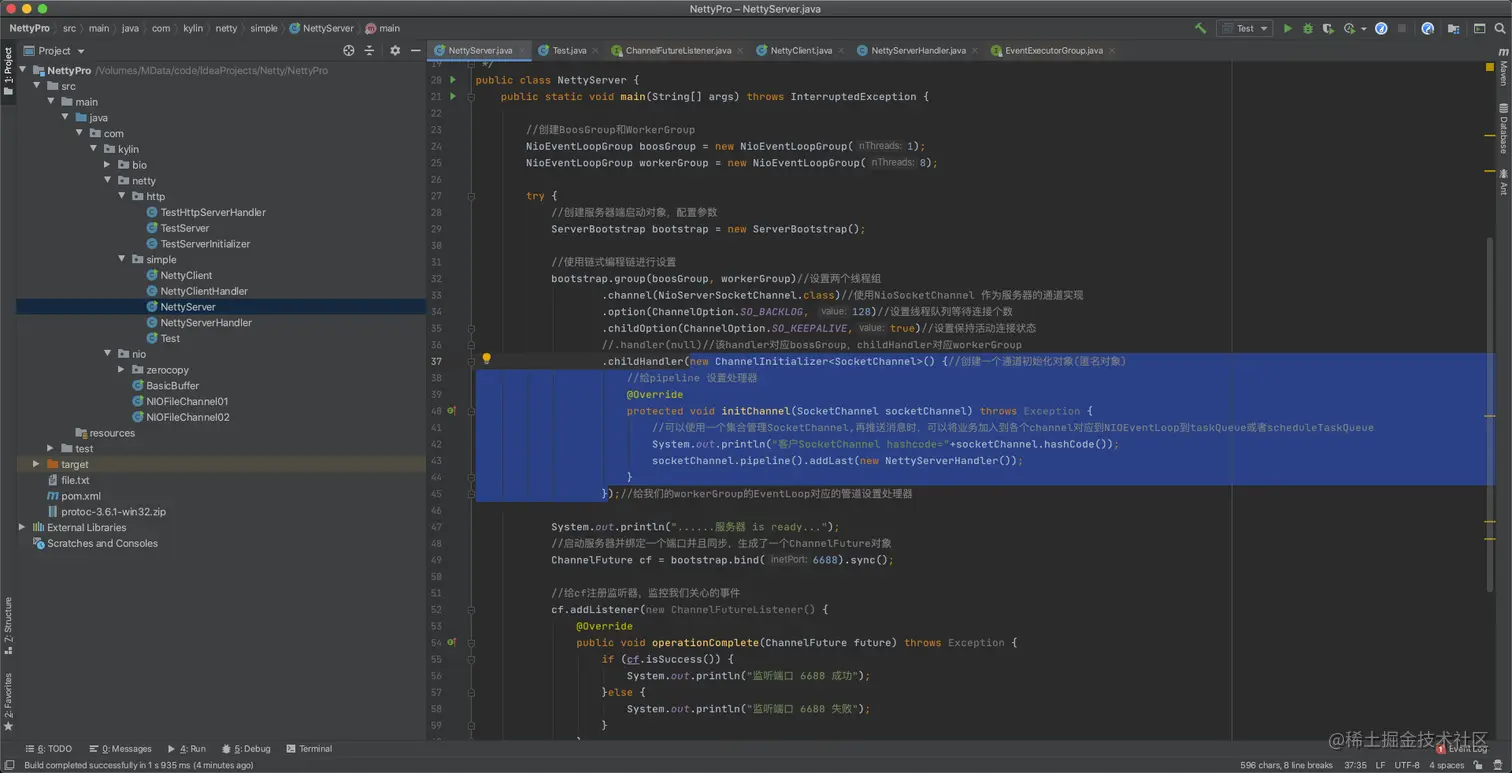Expand the bio package

click(108, 165)
